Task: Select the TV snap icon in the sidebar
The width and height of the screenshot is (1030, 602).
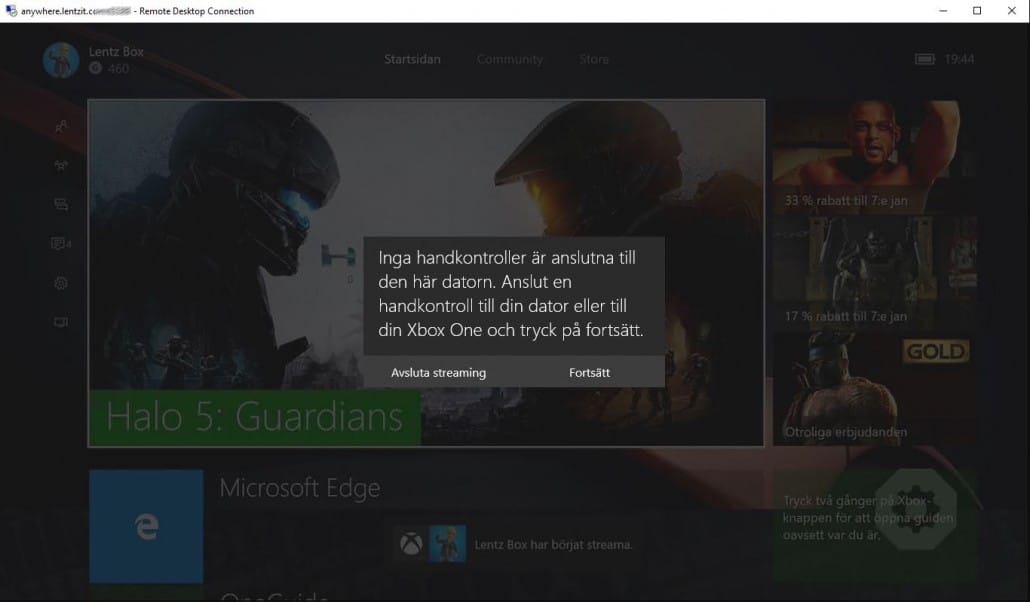Action: pos(61,322)
